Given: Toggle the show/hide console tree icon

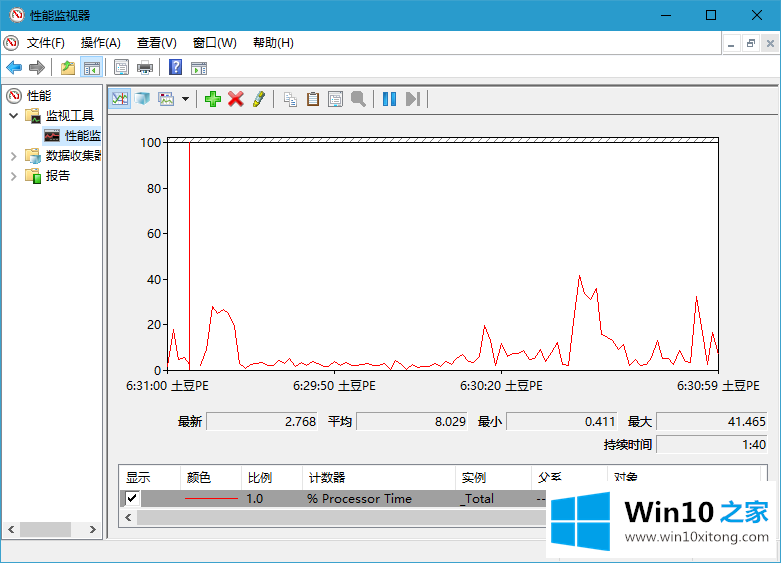Looking at the screenshot, I should coord(92,67).
